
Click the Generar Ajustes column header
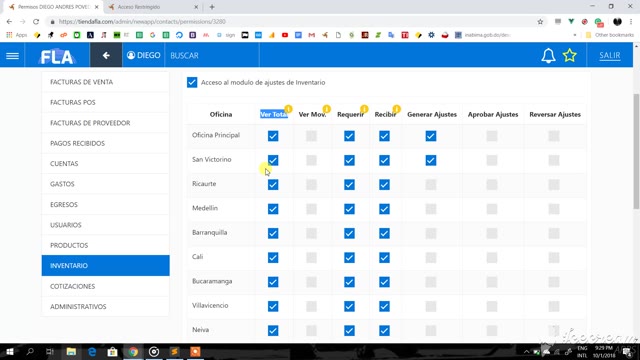[x=432, y=115]
